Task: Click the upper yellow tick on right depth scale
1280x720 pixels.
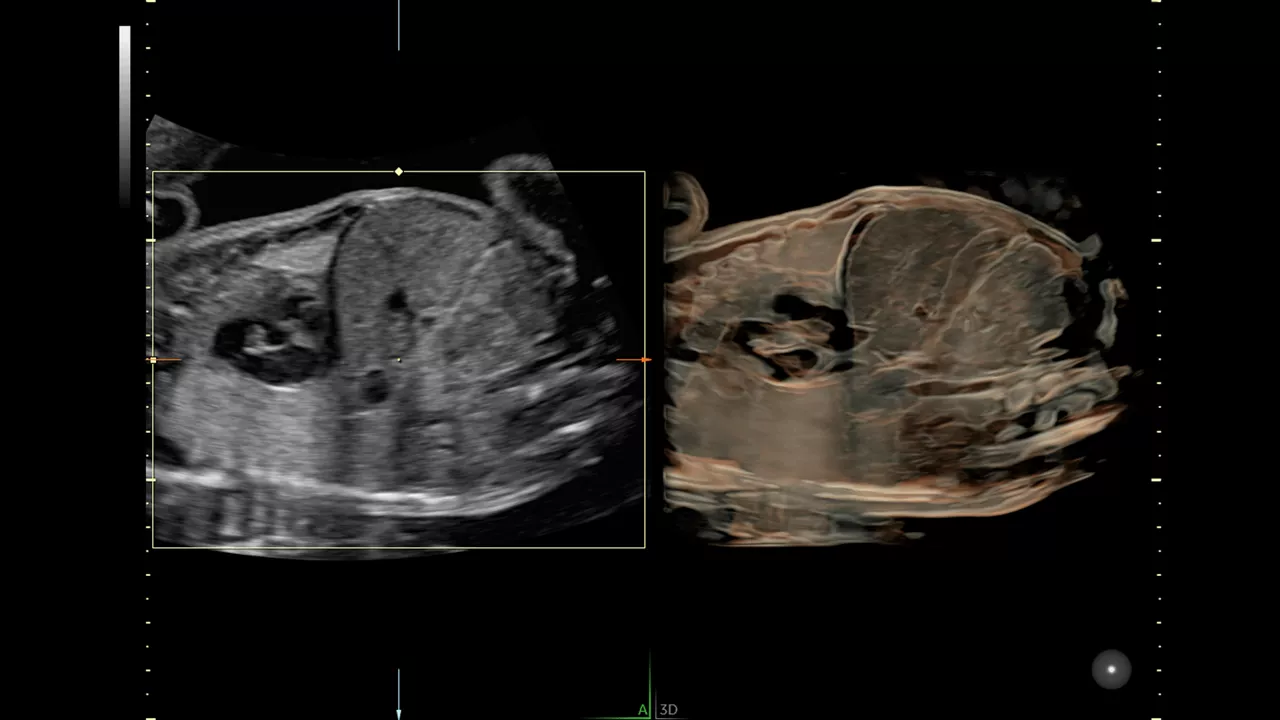Action: point(1156,240)
